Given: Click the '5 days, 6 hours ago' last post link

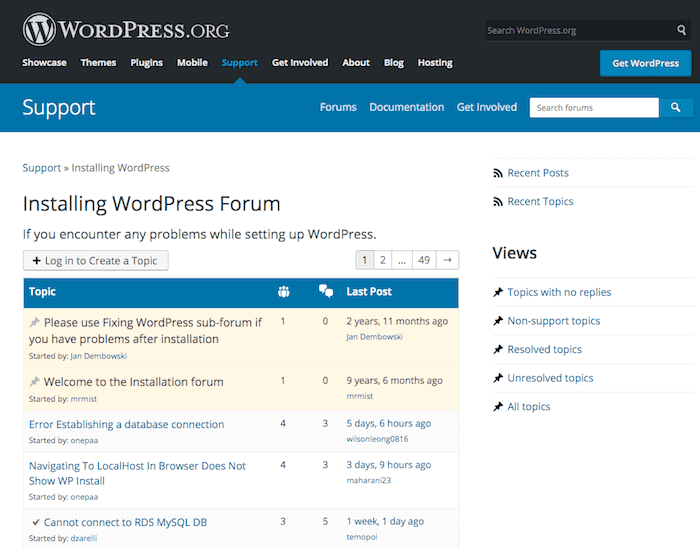Looking at the screenshot, I should click(389, 423).
